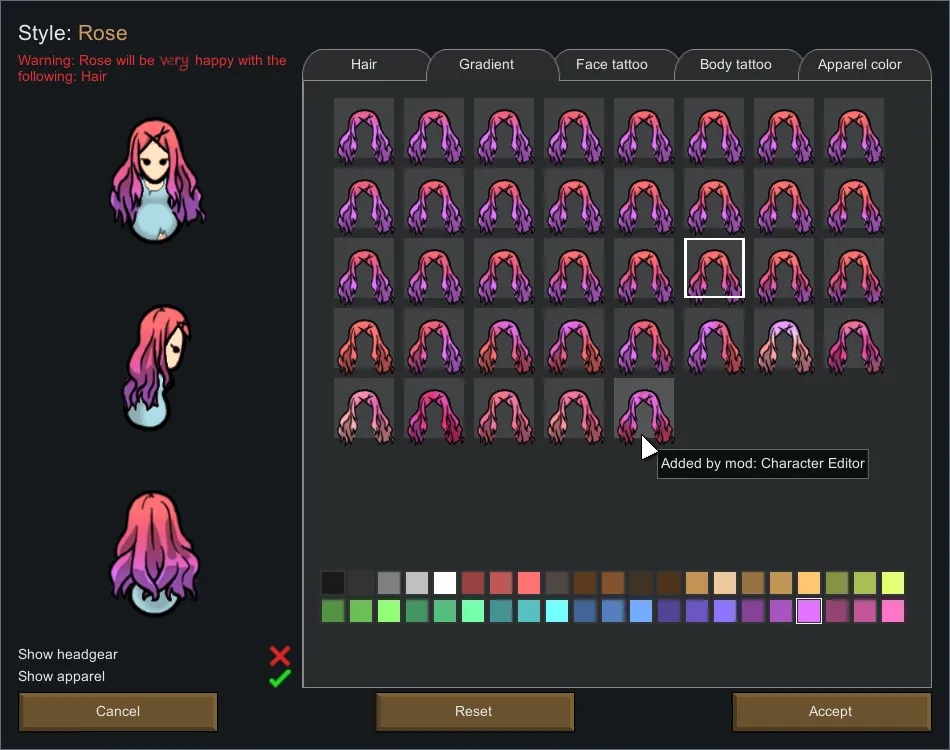Open the Apparel color tab

860,65
